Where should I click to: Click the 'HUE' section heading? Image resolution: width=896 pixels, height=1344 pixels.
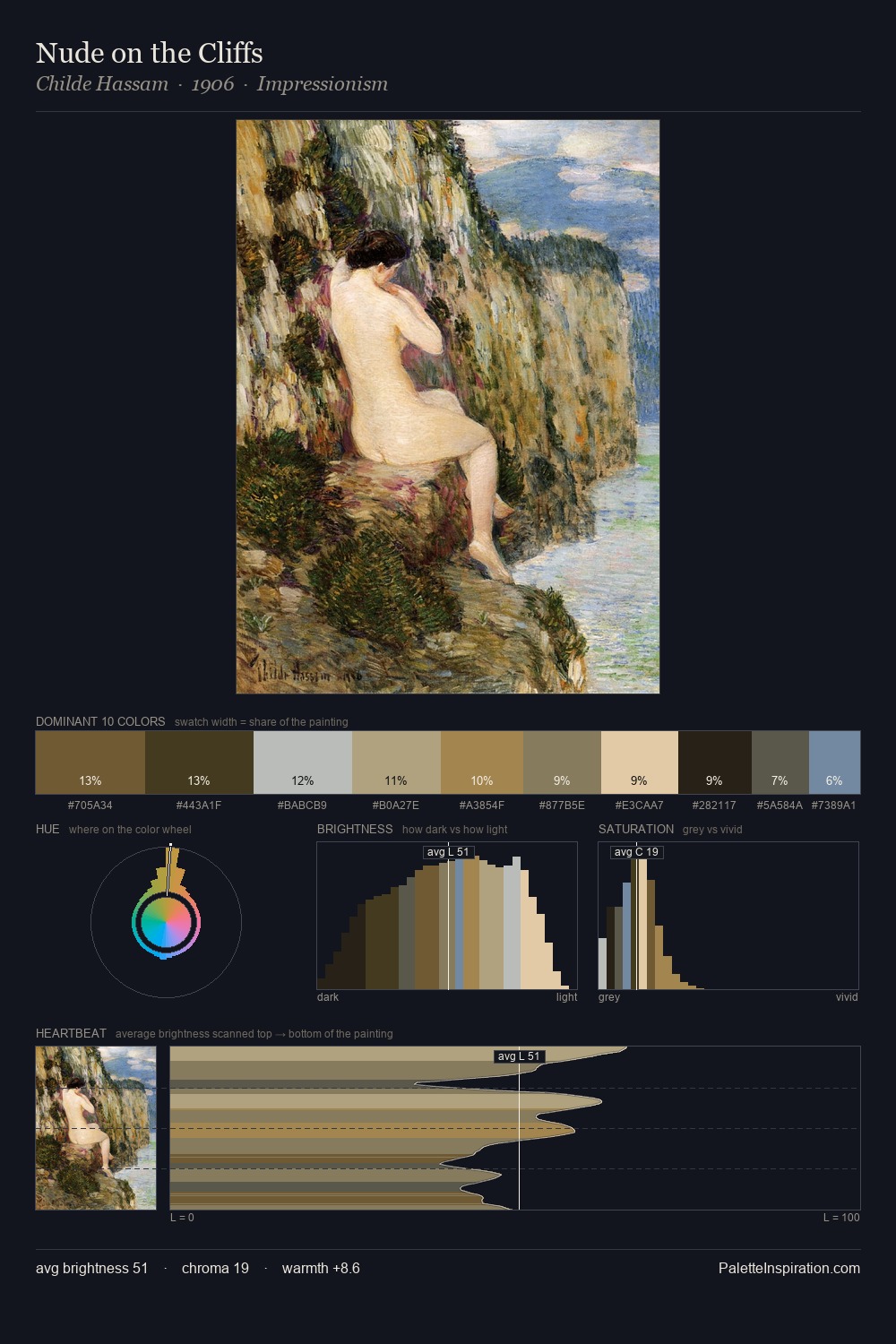point(47,829)
